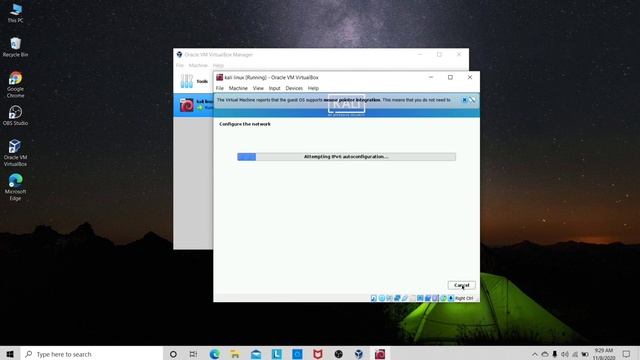Screen dimensions: 640x360
Task: Close the VirtualBox Manager window
Action: point(459,54)
